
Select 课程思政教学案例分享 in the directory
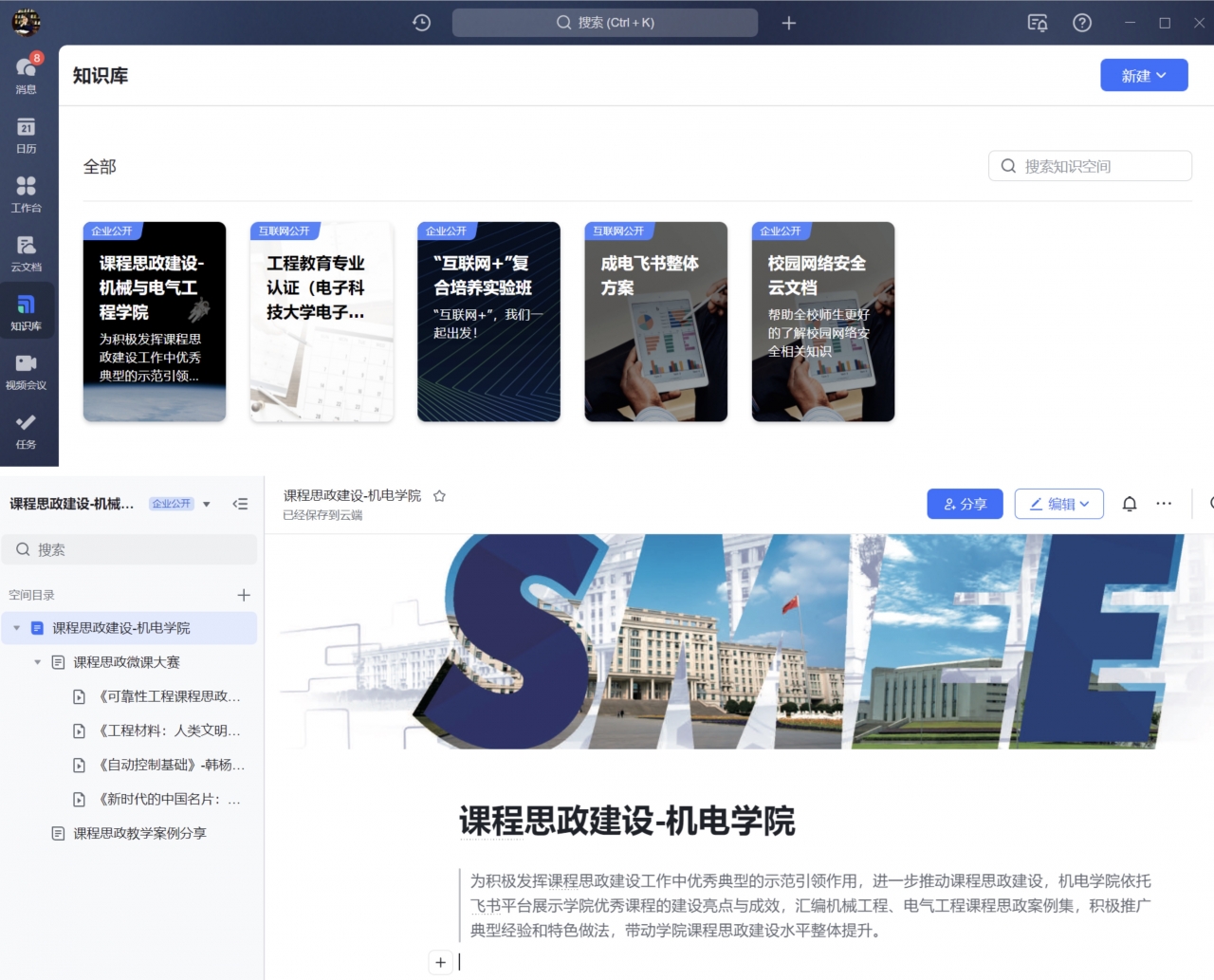click(x=139, y=833)
